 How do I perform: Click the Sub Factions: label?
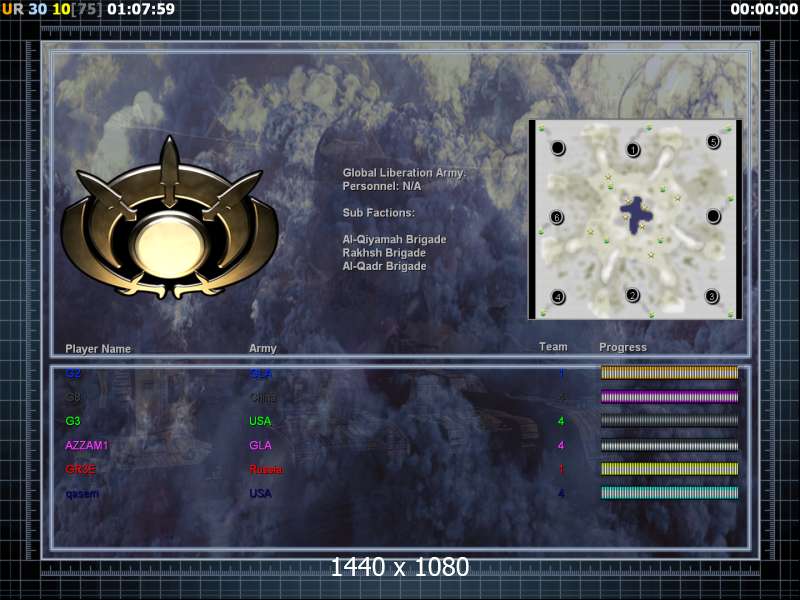click(379, 213)
